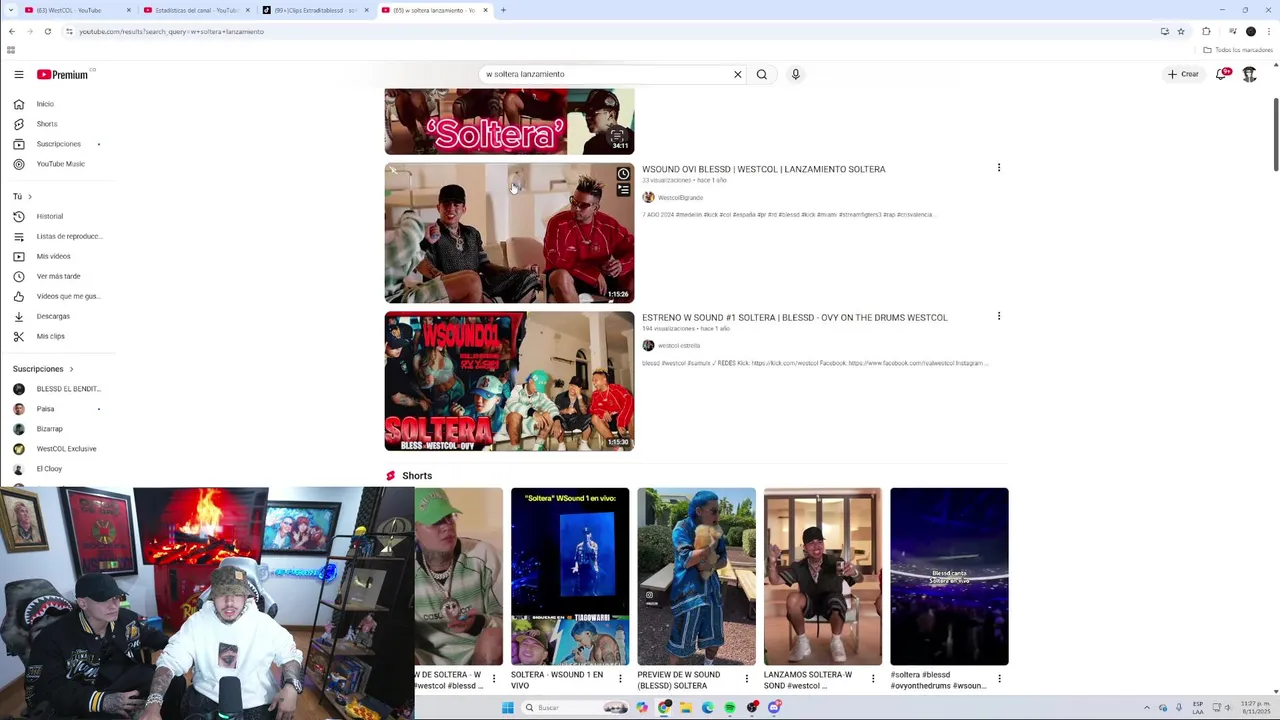
Task: Click the Crear button
Action: [1183, 74]
